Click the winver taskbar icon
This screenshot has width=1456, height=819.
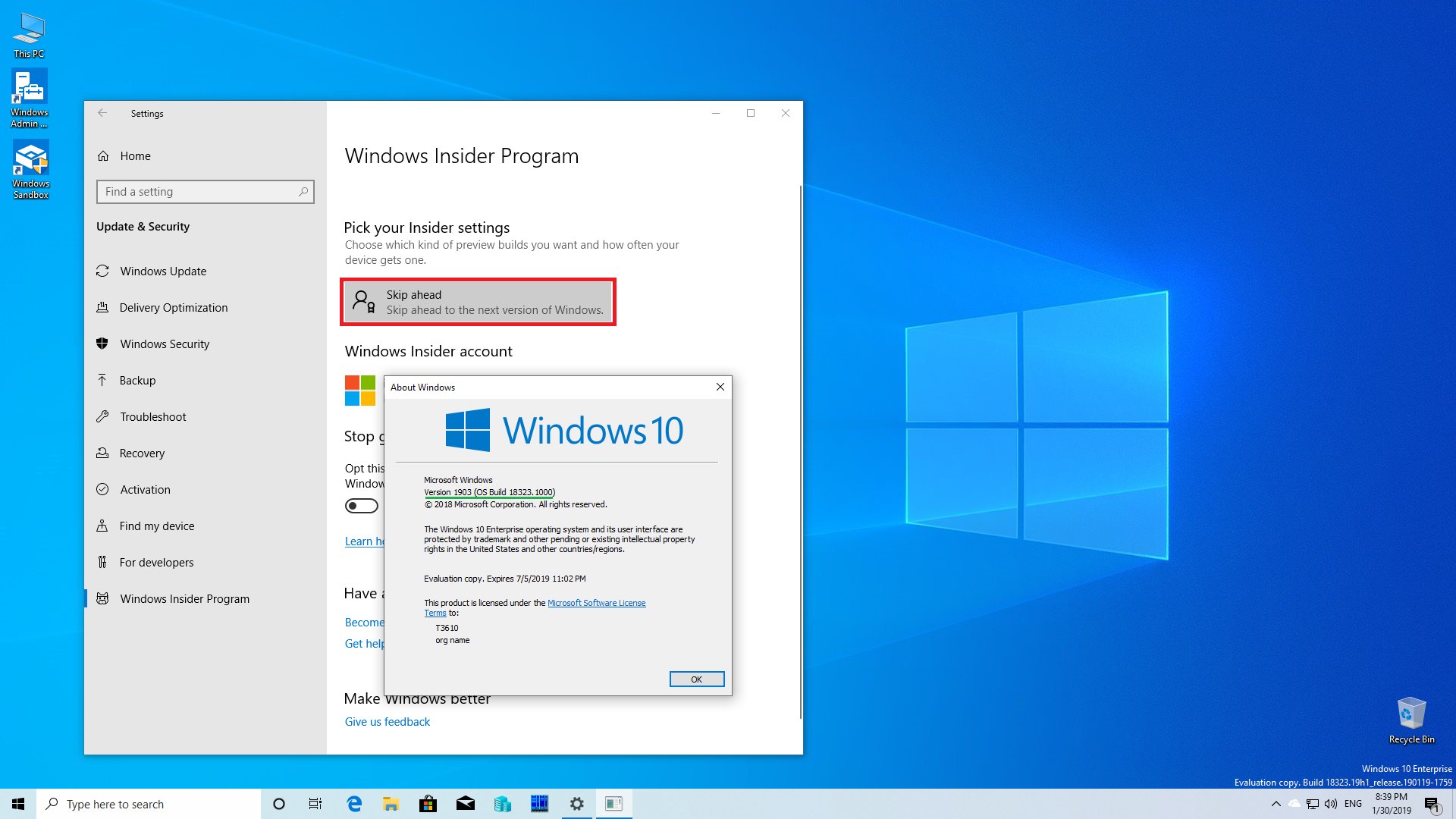[x=614, y=804]
